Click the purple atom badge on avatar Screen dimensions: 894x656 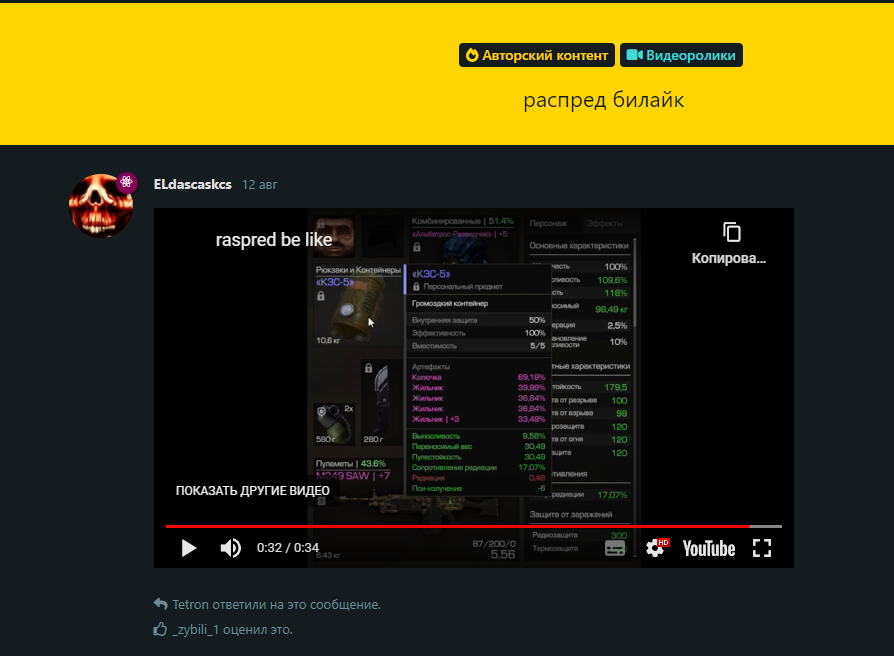click(127, 182)
